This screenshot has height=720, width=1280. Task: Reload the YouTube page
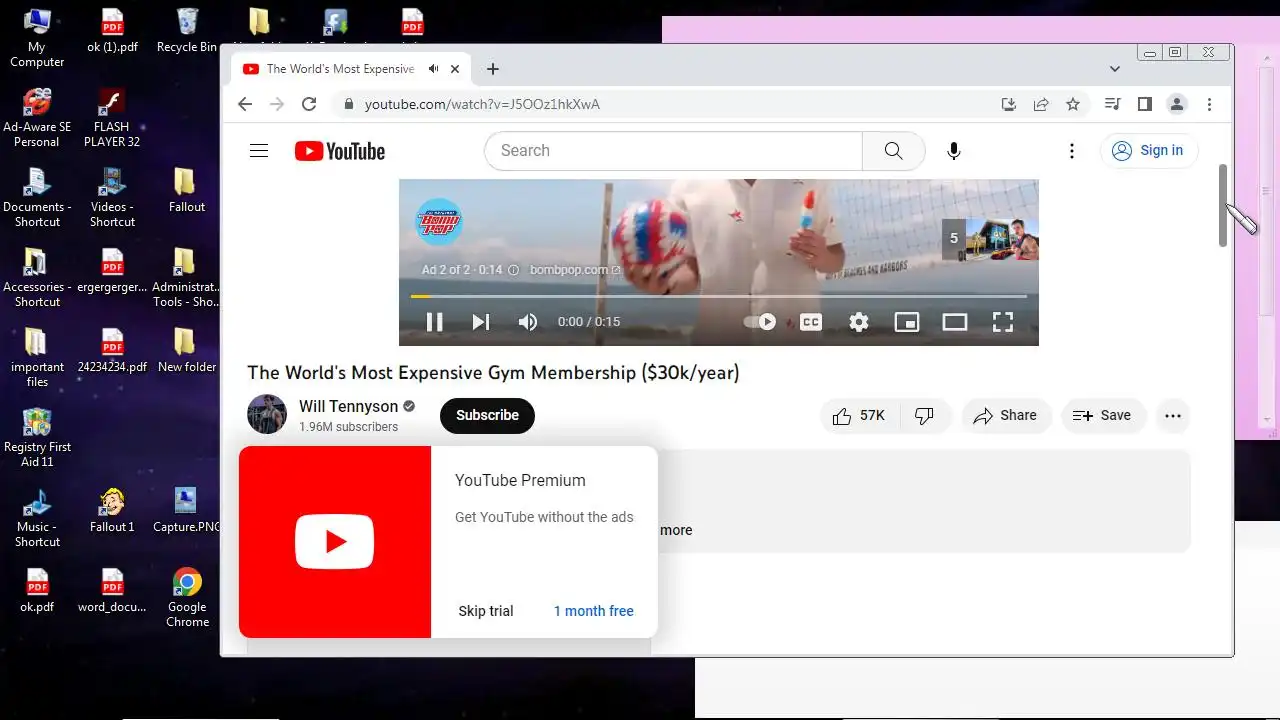tap(309, 104)
